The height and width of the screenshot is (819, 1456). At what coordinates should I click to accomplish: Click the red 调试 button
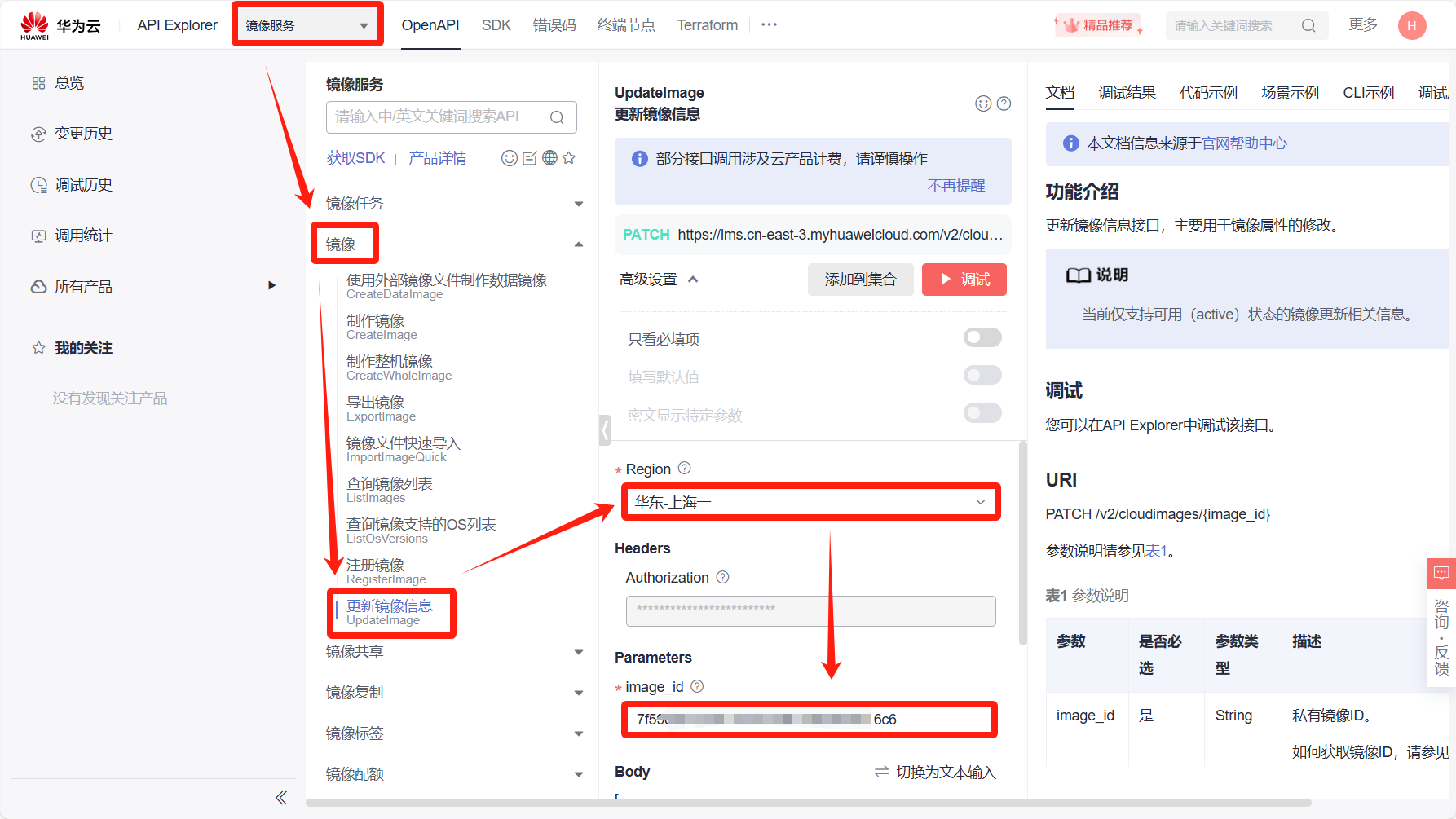(964, 280)
